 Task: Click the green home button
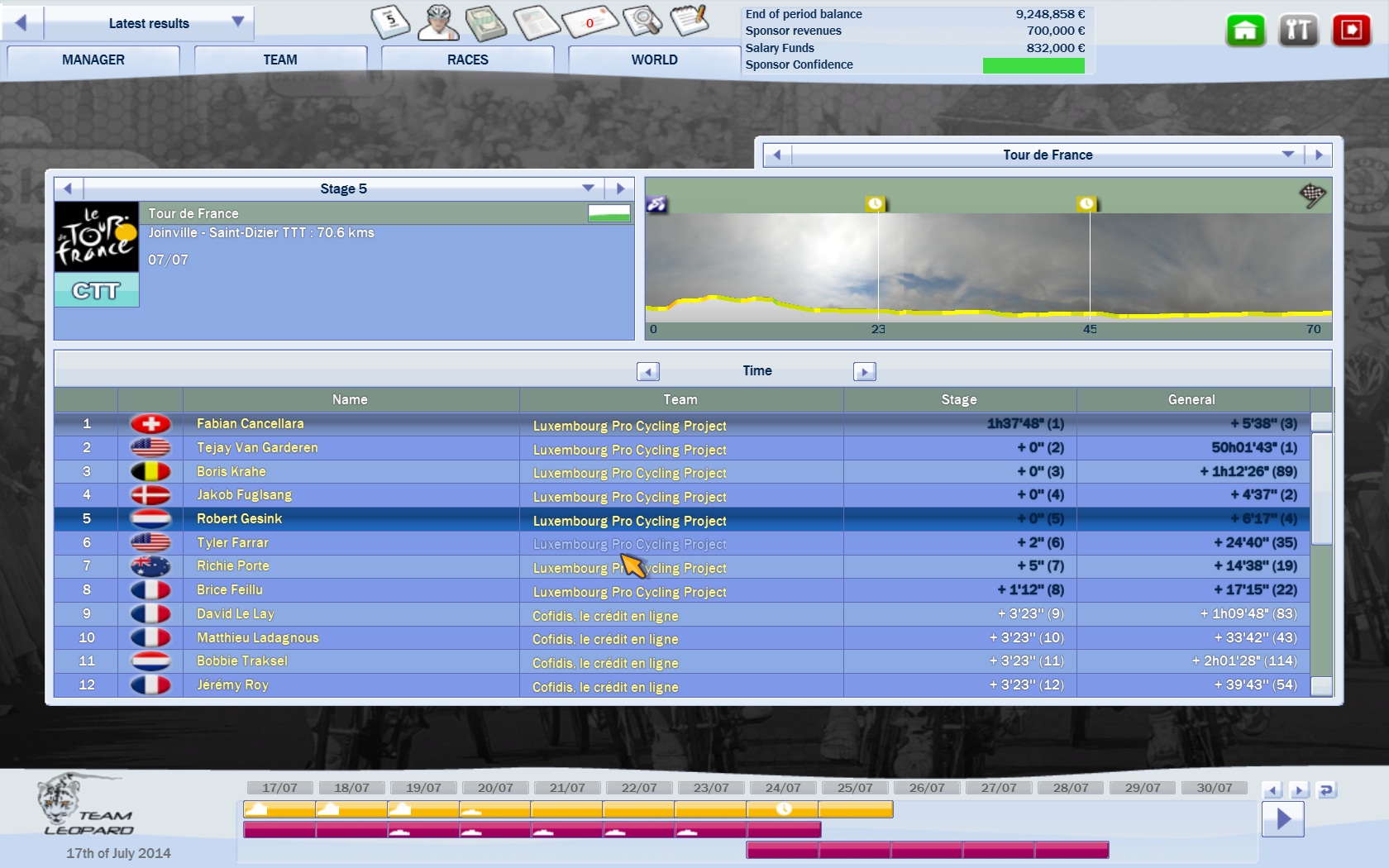pyautogui.click(x=1245, y=31)
